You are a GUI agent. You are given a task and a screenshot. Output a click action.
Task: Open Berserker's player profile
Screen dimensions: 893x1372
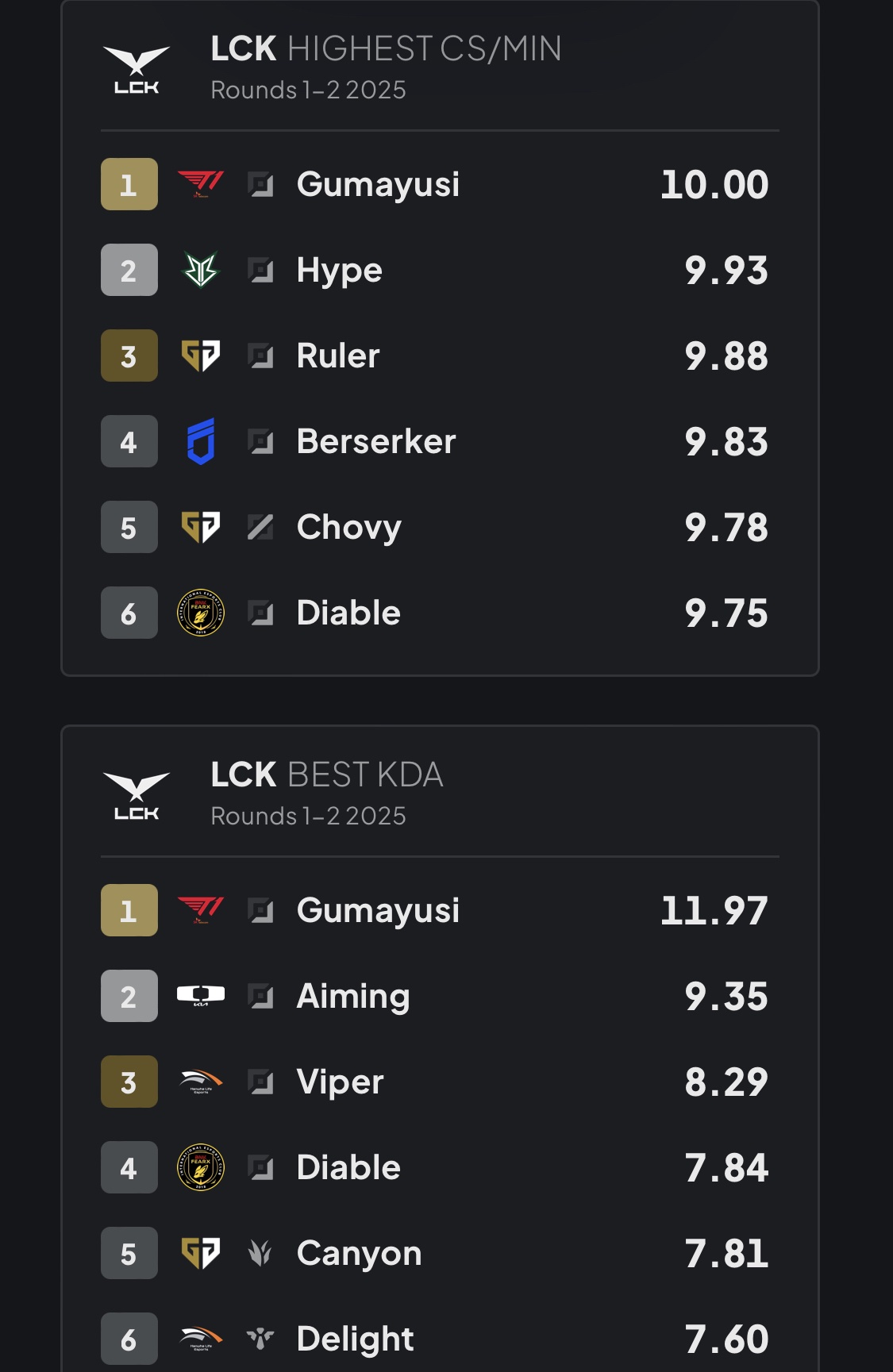375,441
